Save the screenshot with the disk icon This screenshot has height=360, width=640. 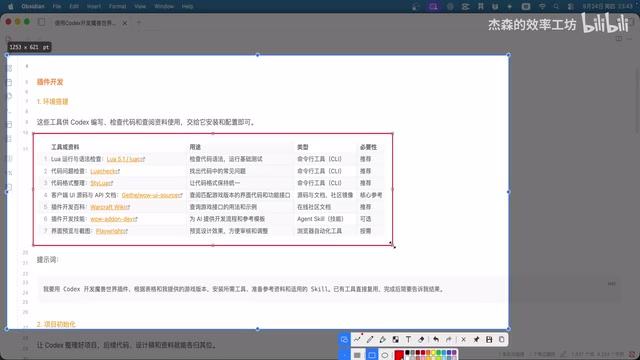[x=489, y=340]
